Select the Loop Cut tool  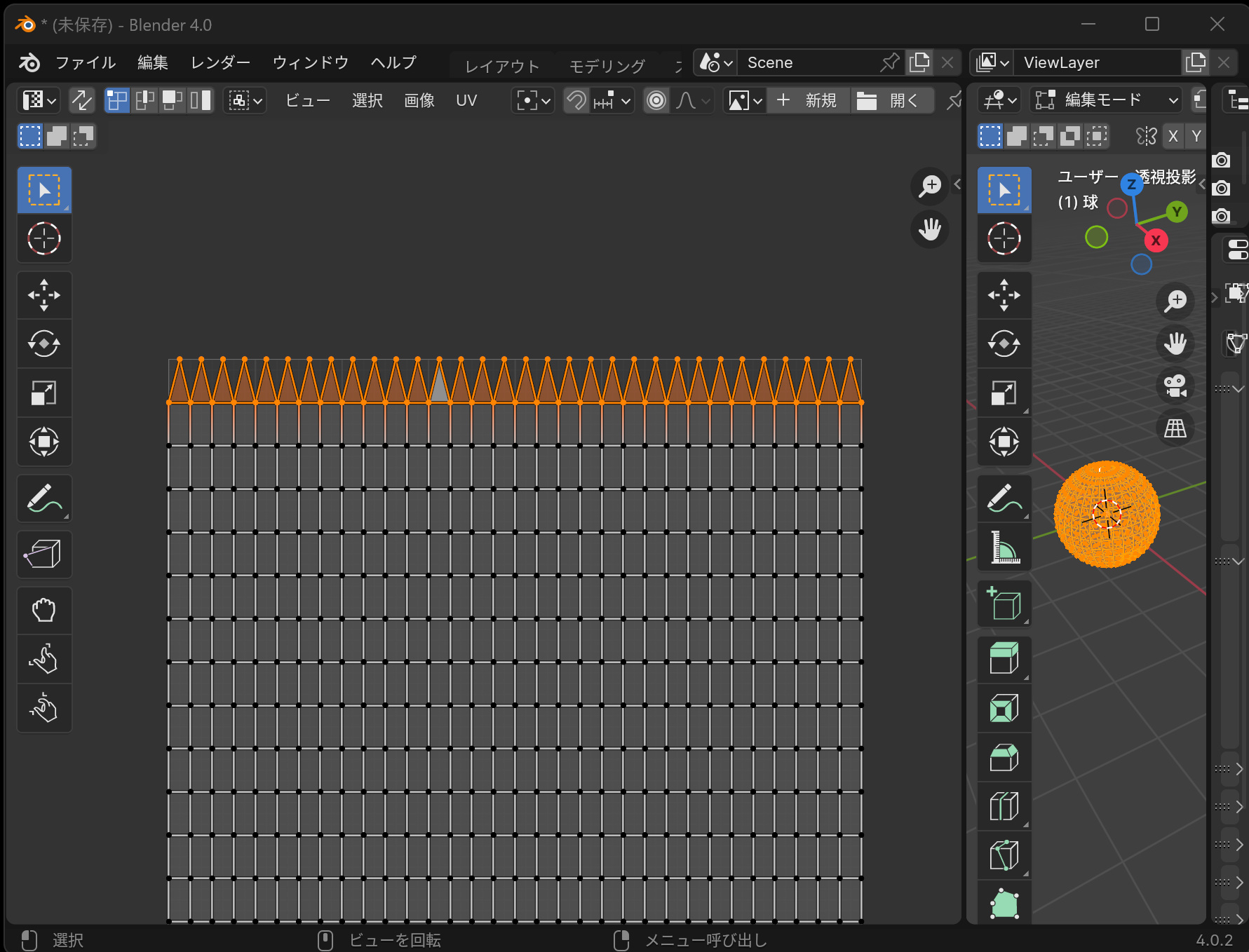[1004, 807]
